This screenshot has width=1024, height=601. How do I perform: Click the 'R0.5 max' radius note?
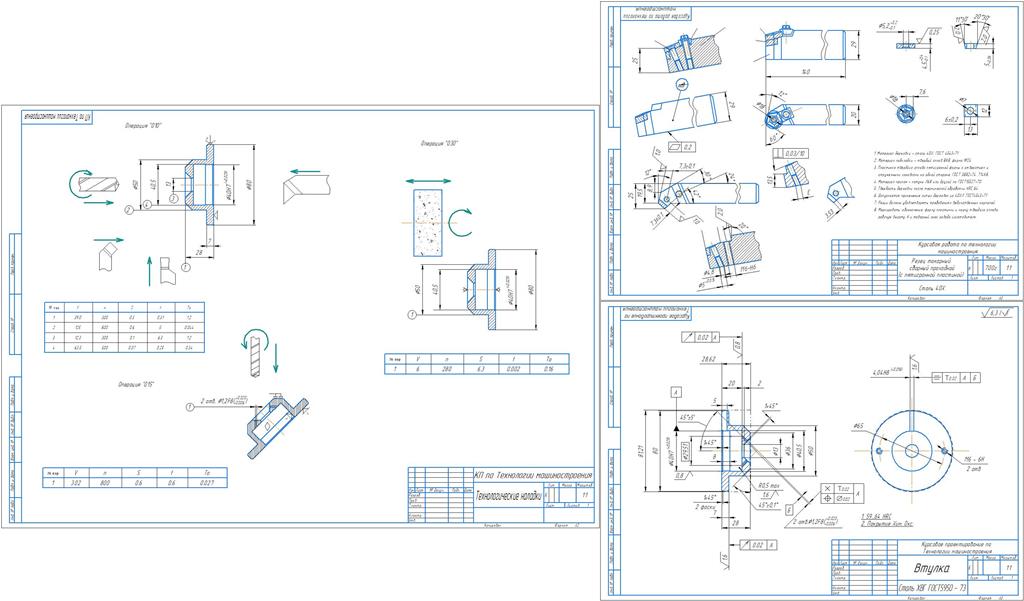point(768,485)
